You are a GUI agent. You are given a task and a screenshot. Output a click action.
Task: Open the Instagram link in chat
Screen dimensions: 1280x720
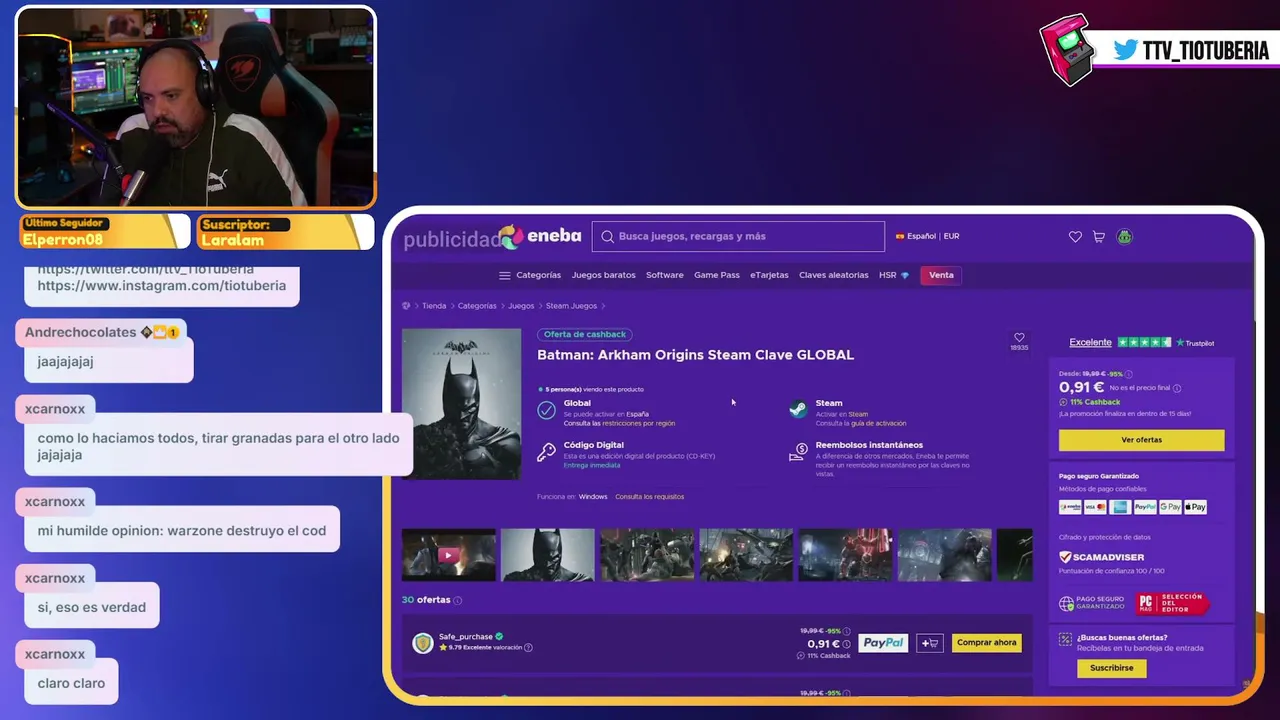[x=162, y=286]
